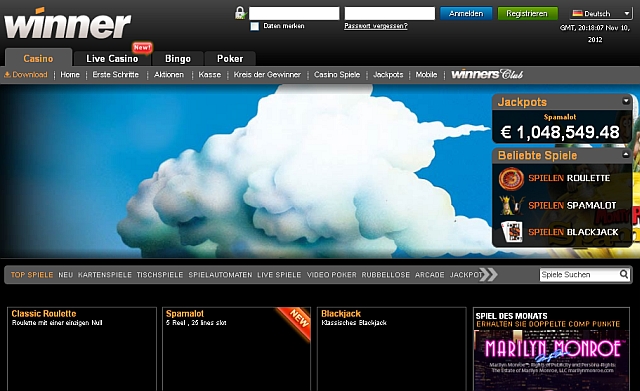Click the Spiel des Monats heading
Screen dimensions: 640x391
(x=511, y=316)
